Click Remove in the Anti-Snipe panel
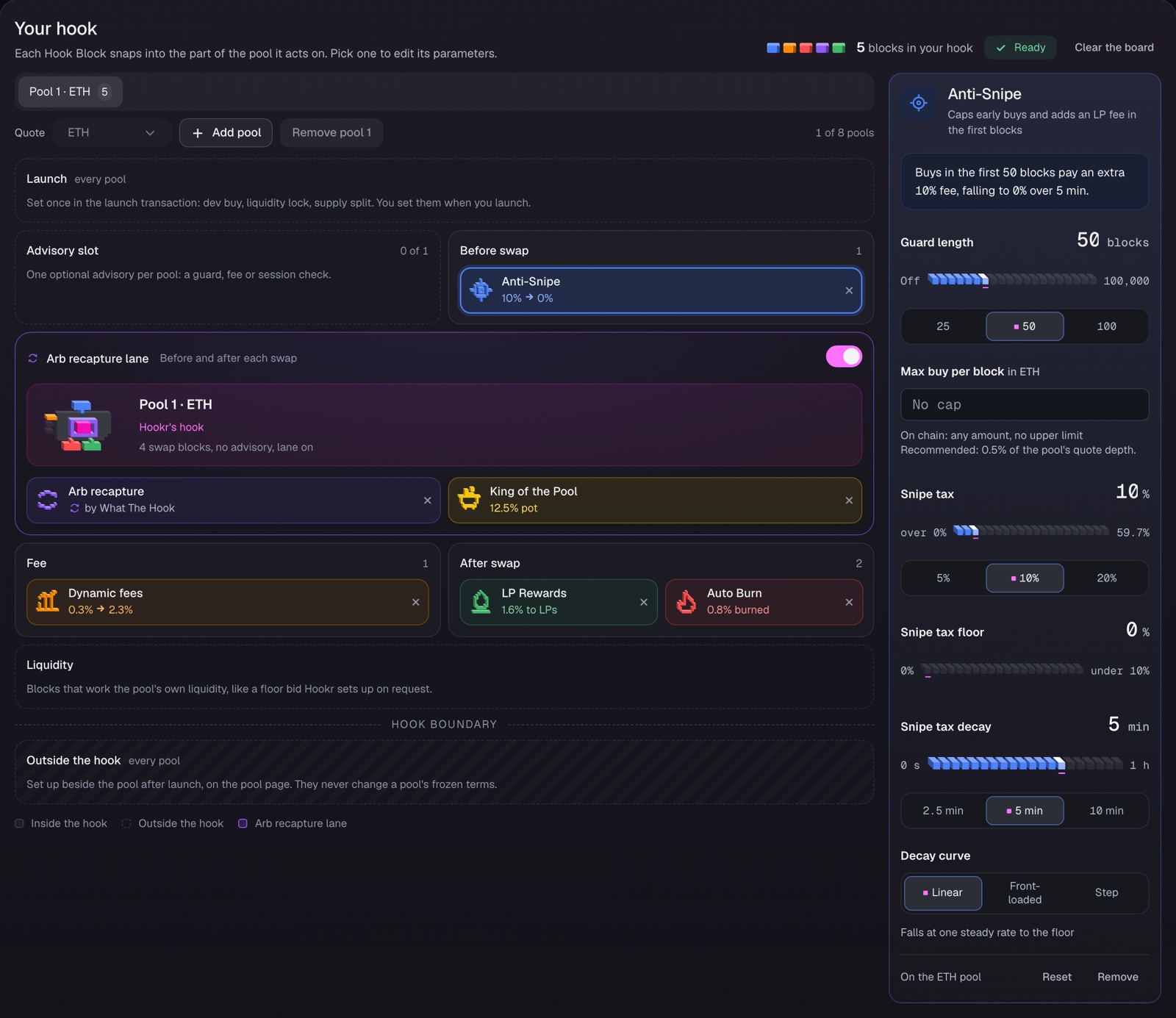The width and height of the screenshot is (1176, 1018). click(1117, 977)
